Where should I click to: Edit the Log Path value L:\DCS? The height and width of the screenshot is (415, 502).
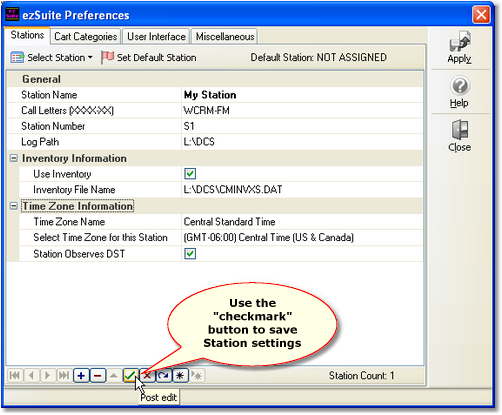pyautogui.click(x=302, y=142)
